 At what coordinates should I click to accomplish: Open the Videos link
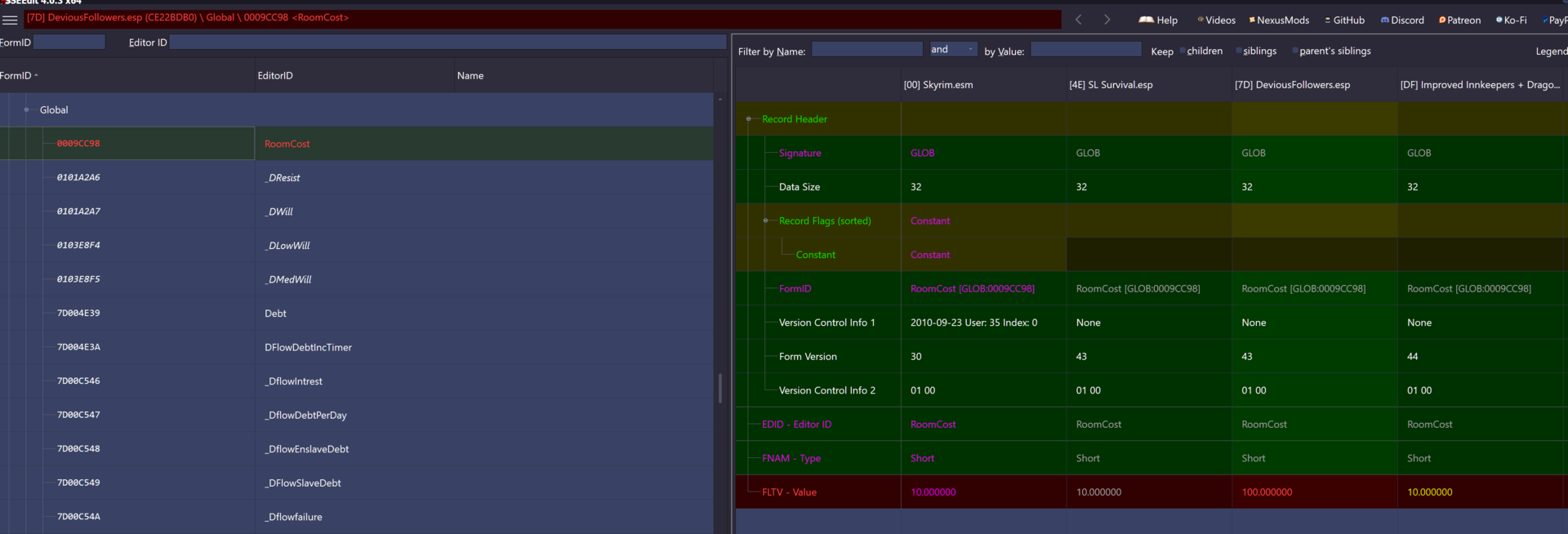pyautogui.click(x=1216, y=20)
